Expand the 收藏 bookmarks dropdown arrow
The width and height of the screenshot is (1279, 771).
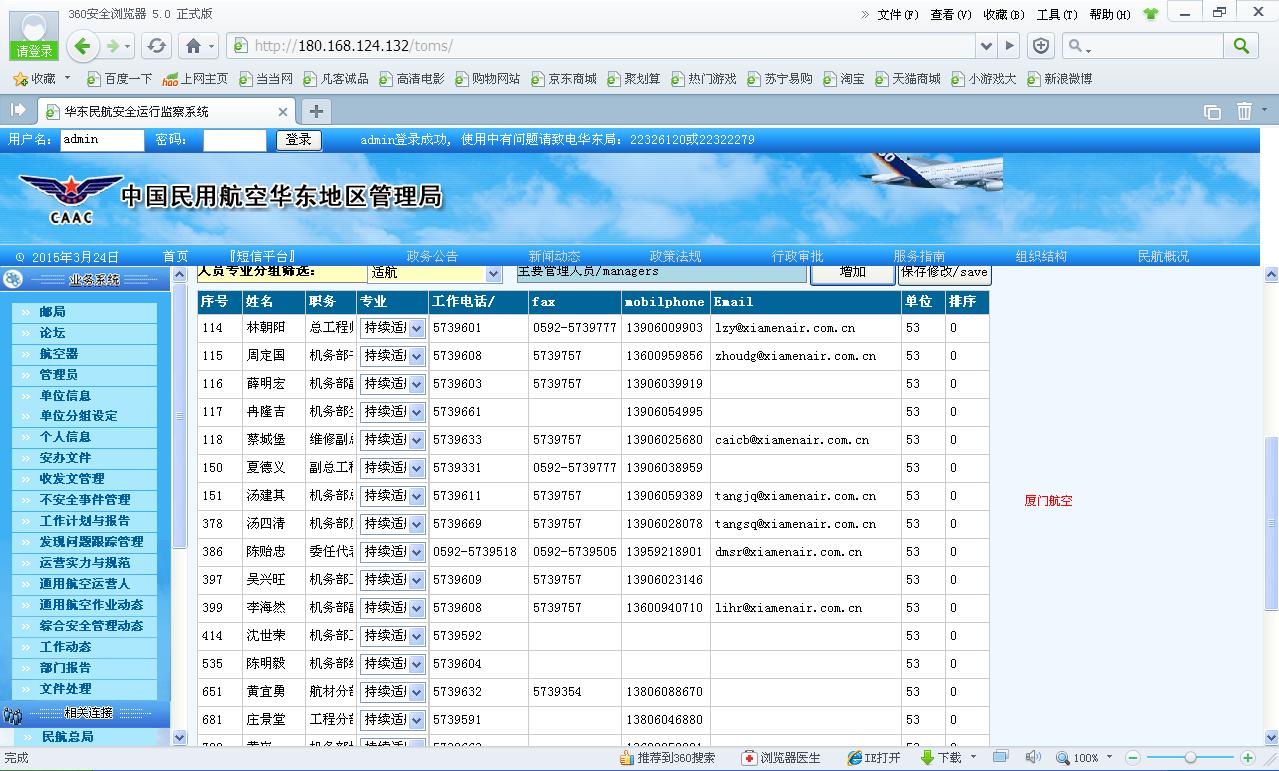pyautogui.click(x=67, y=78)
